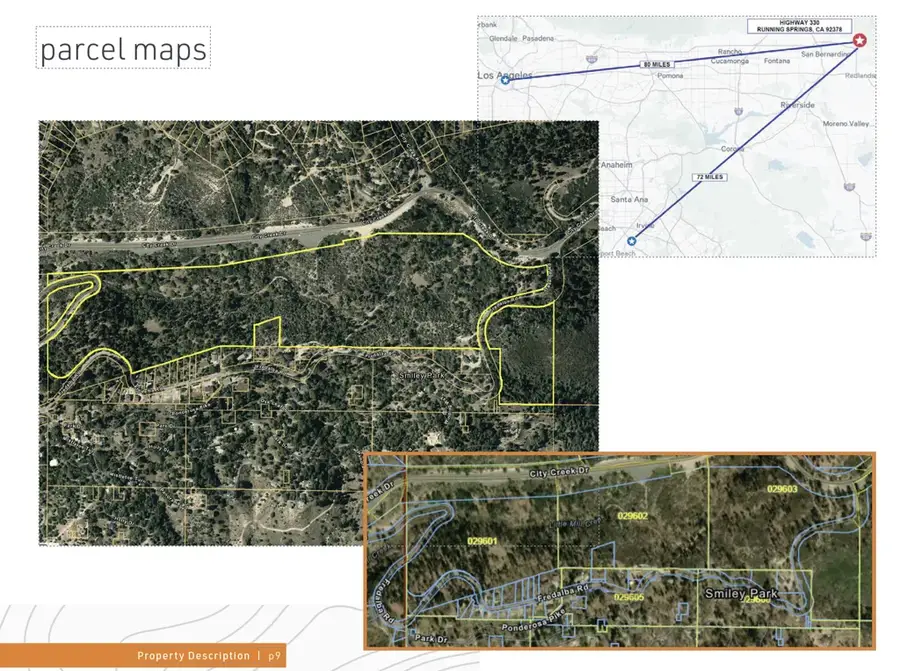Click the blue Los Angeles star marker
This screenshot has height=671, width=900.
pyautogui.click(x=505, y=80)
